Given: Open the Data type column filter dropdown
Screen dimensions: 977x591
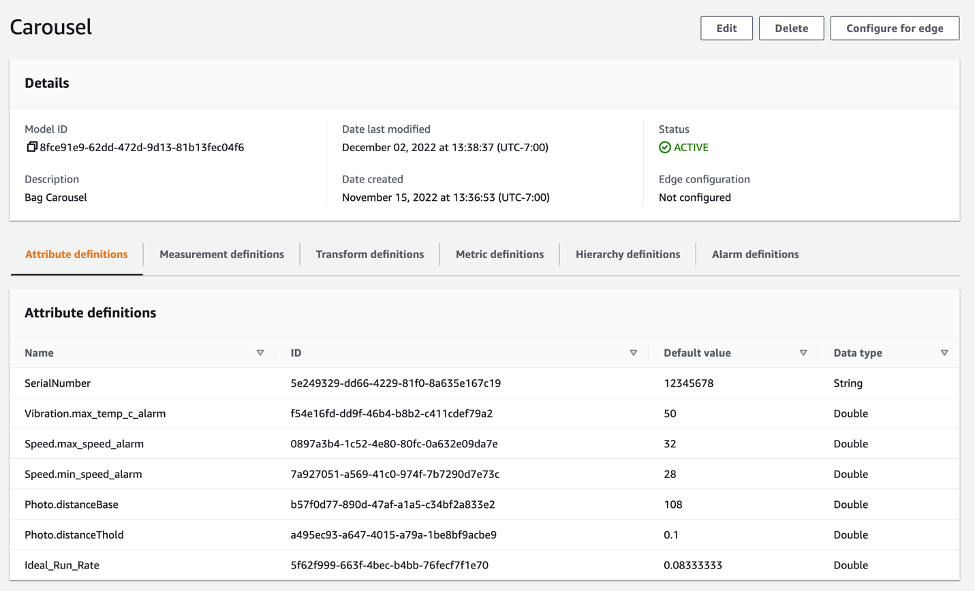Looking at the screenshot, I should coord(943,352).
